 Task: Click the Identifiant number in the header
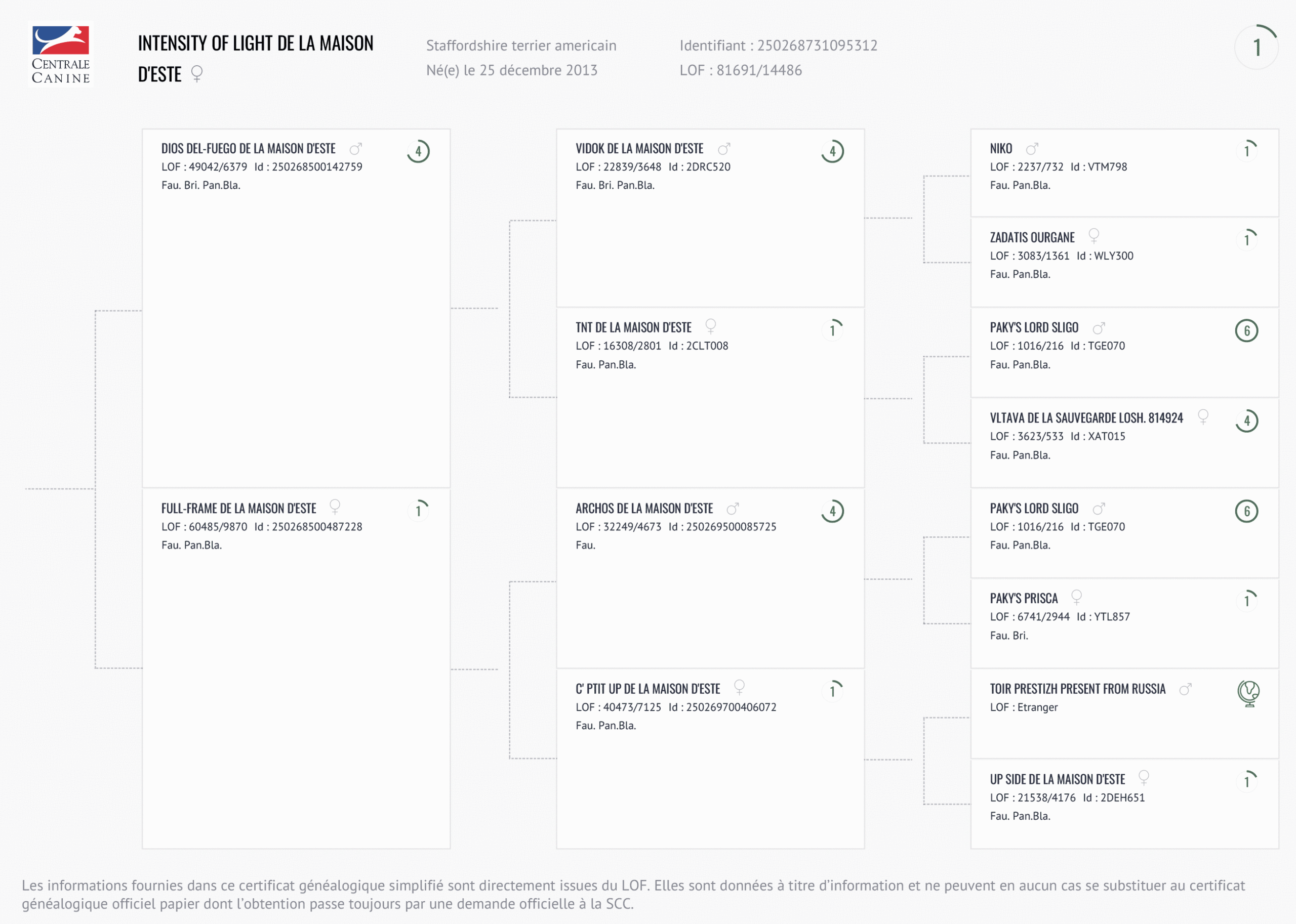click(x=817, y=46)
